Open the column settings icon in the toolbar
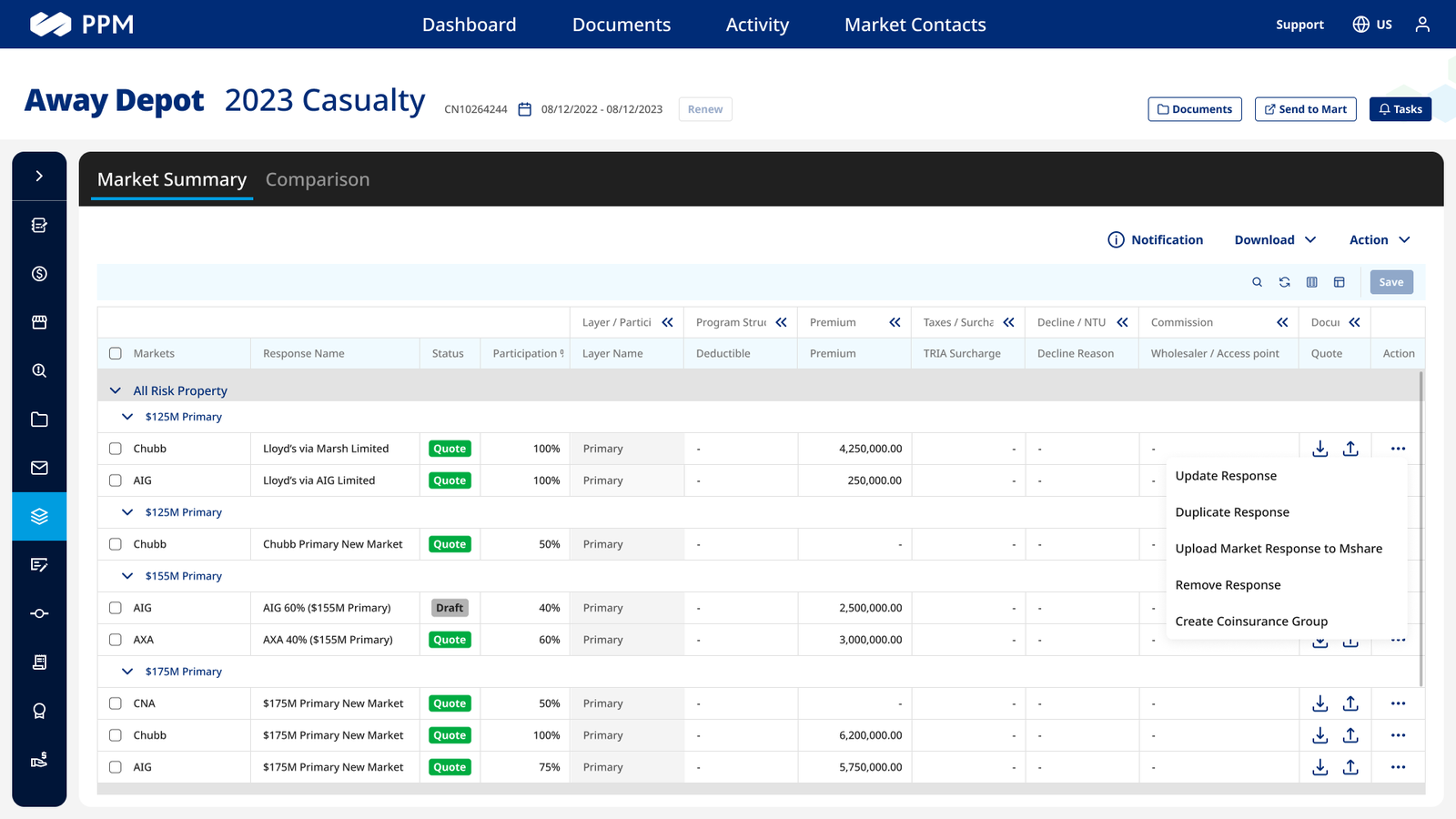This screenshot has height=819, width=1456. point(1311,282)
